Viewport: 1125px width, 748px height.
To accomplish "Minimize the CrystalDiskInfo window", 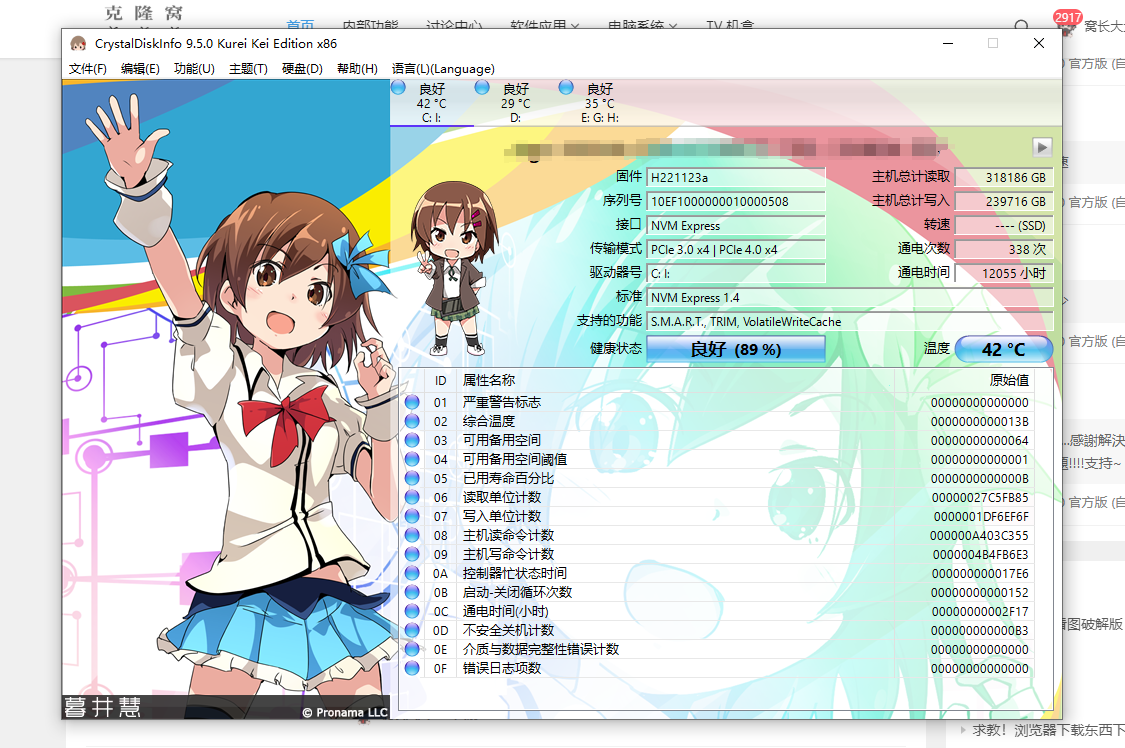I will pos(948,44).
